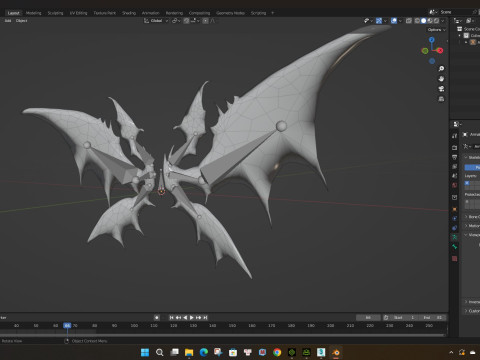
Task: Open the Physics properties tab icon
Action: (455, 218)
